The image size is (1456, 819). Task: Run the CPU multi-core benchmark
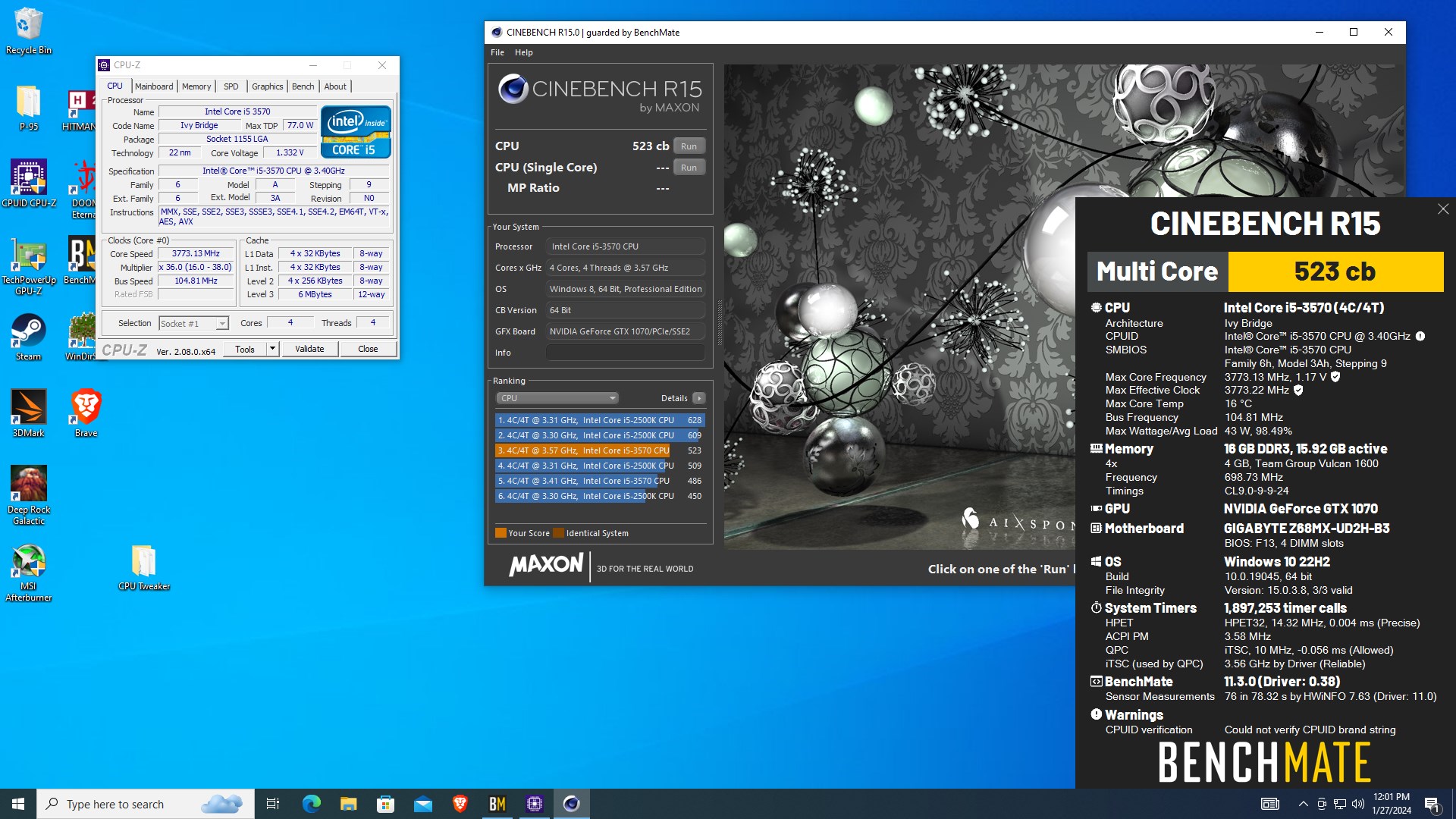point(689,146)
